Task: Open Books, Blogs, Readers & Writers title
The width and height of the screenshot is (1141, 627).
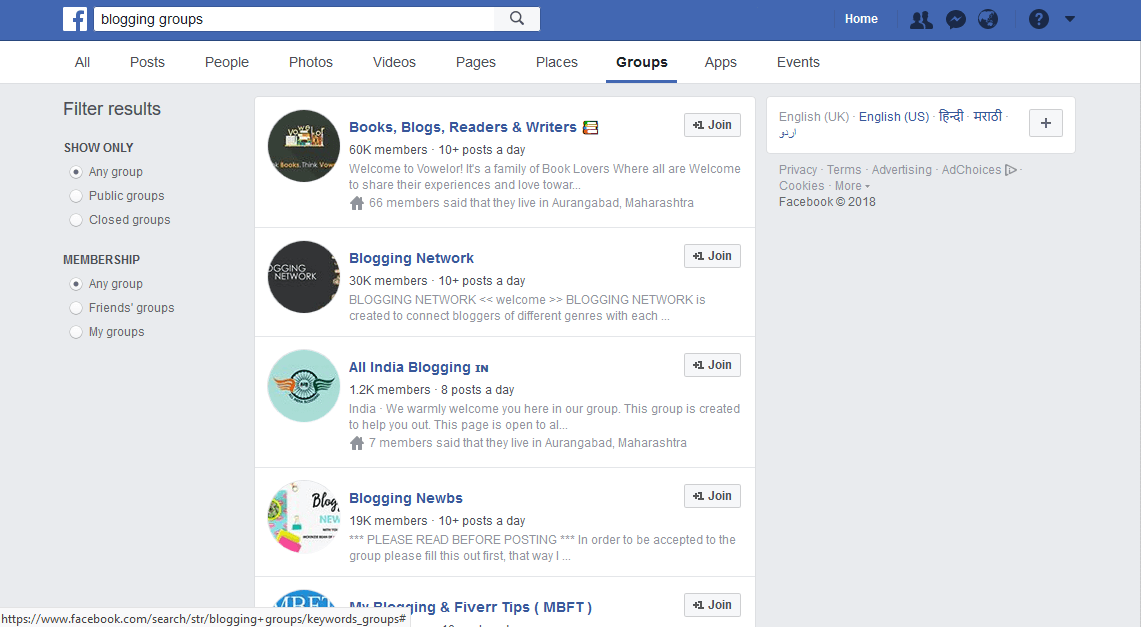Action: tap(463, 127)
